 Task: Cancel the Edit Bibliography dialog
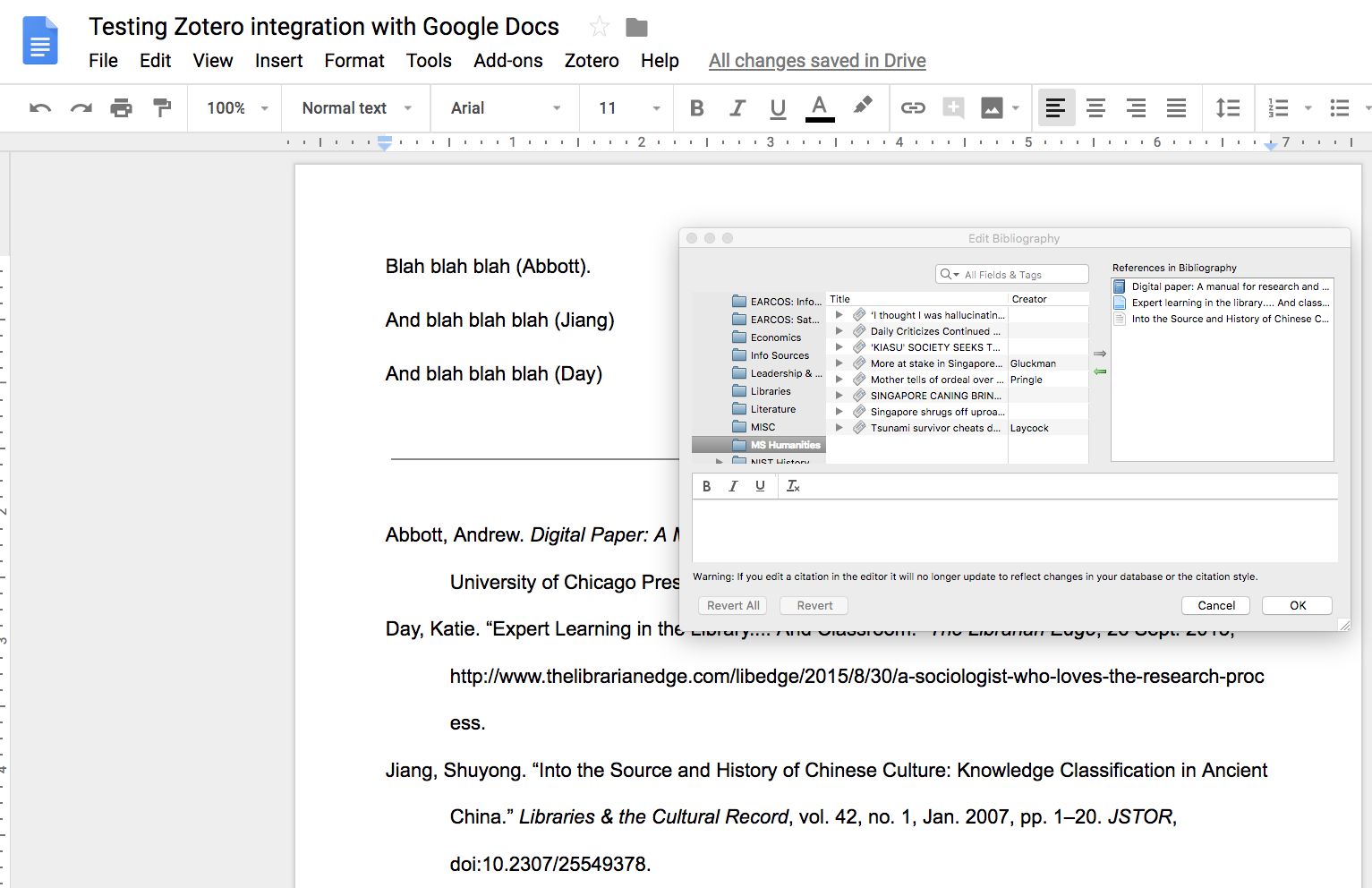click(1216, 605)
